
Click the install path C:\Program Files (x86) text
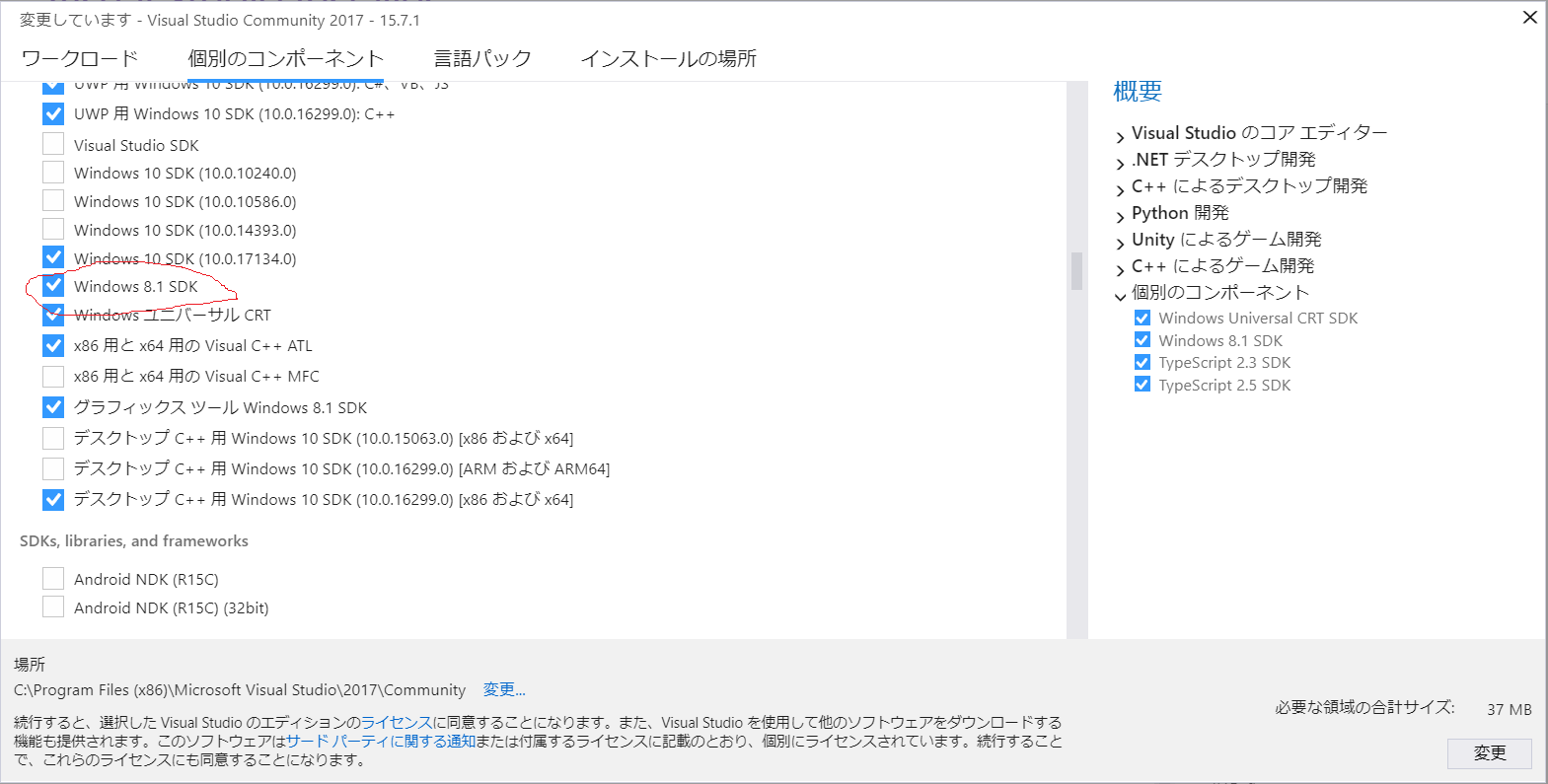click(240, 689)
